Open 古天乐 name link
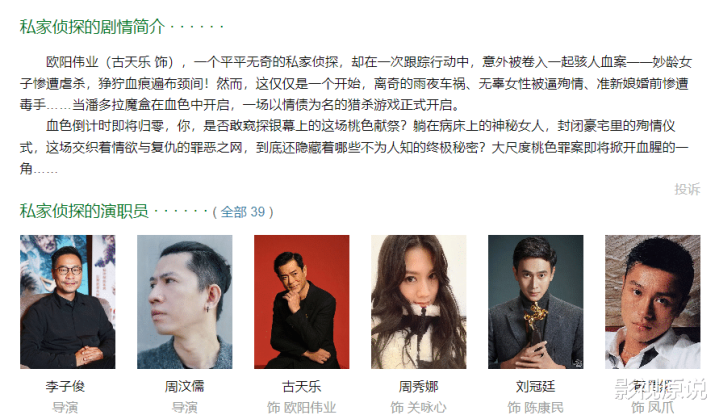 [x=301, y=386]
